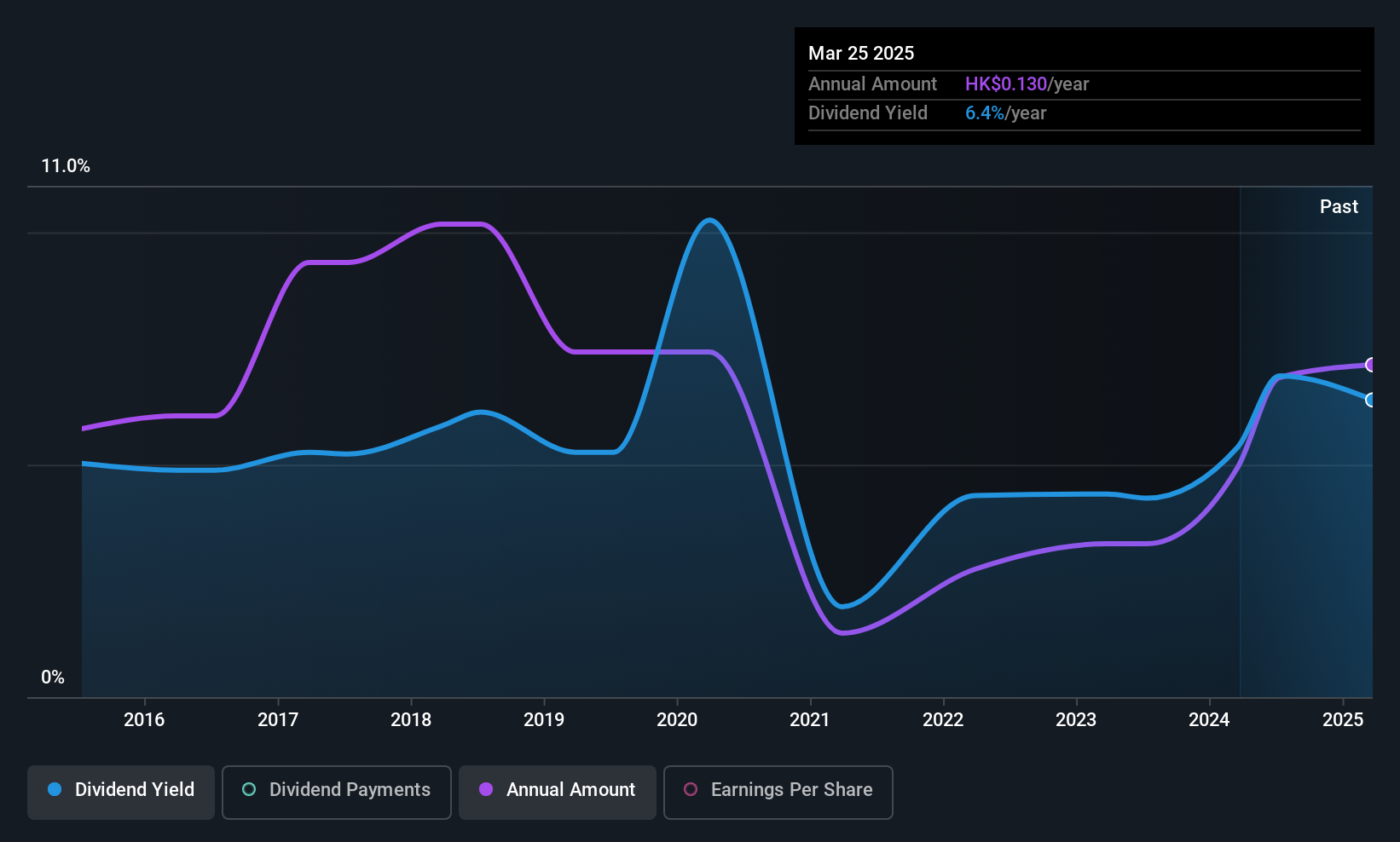This screenshot has height=842, width=1400.
Task: Click the 2022 axis label
Action: point(943,719)
